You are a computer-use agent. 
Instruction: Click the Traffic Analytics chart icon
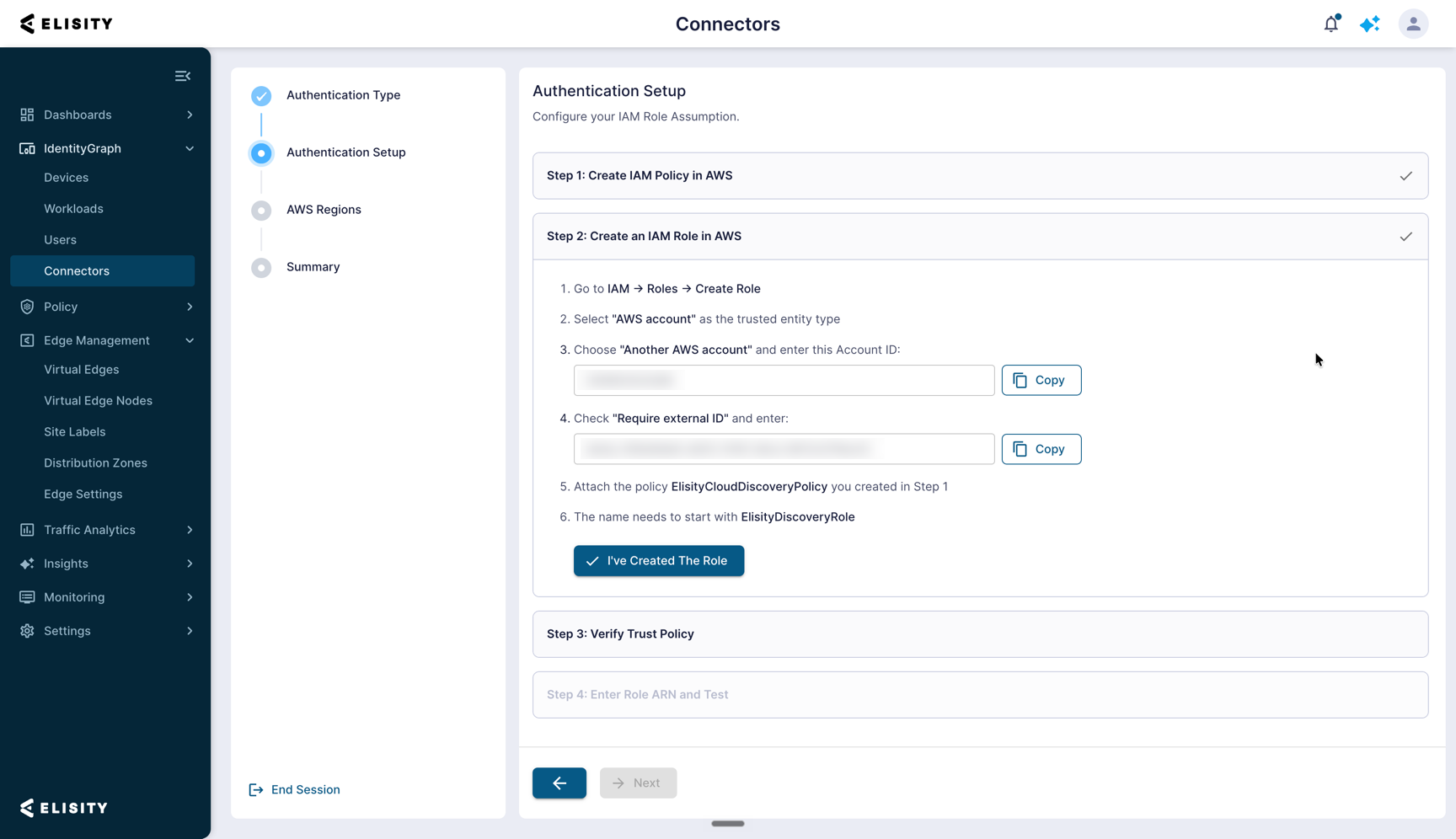point(27,530)
